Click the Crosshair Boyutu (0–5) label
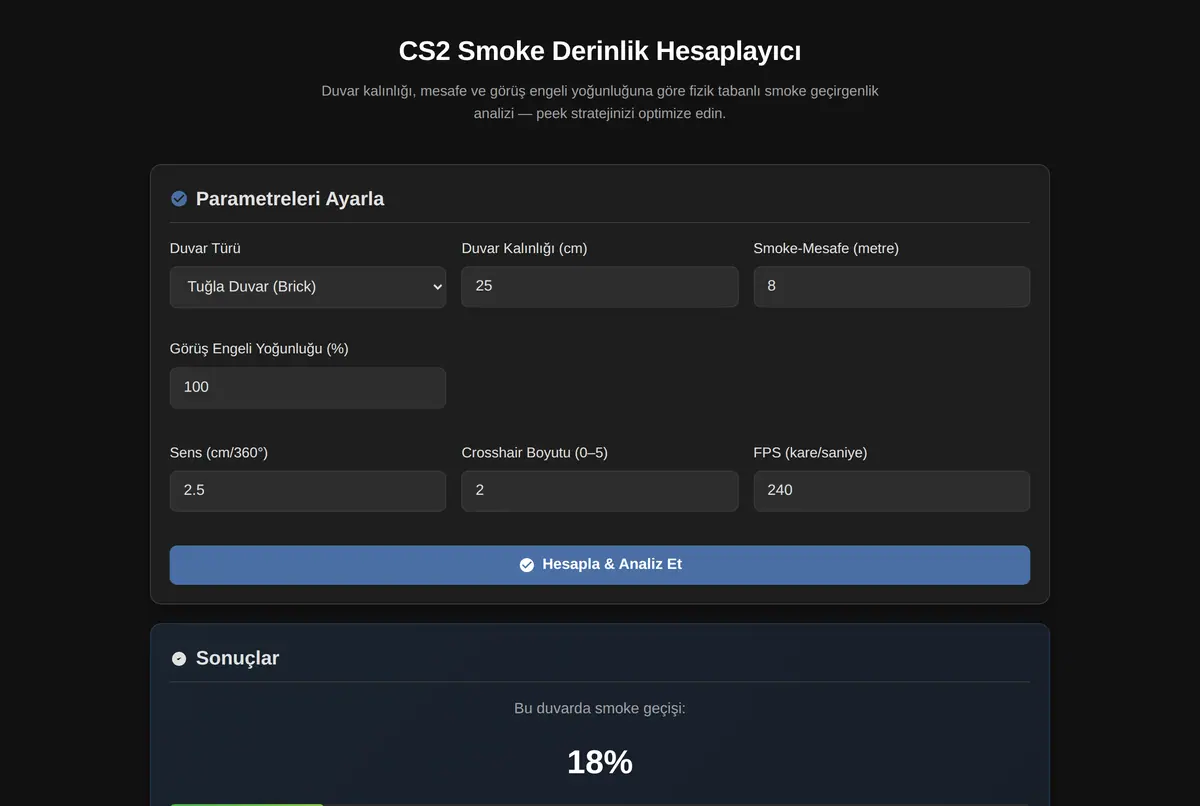The height and width of the screenshot is (806, 1200). (535, 453)
